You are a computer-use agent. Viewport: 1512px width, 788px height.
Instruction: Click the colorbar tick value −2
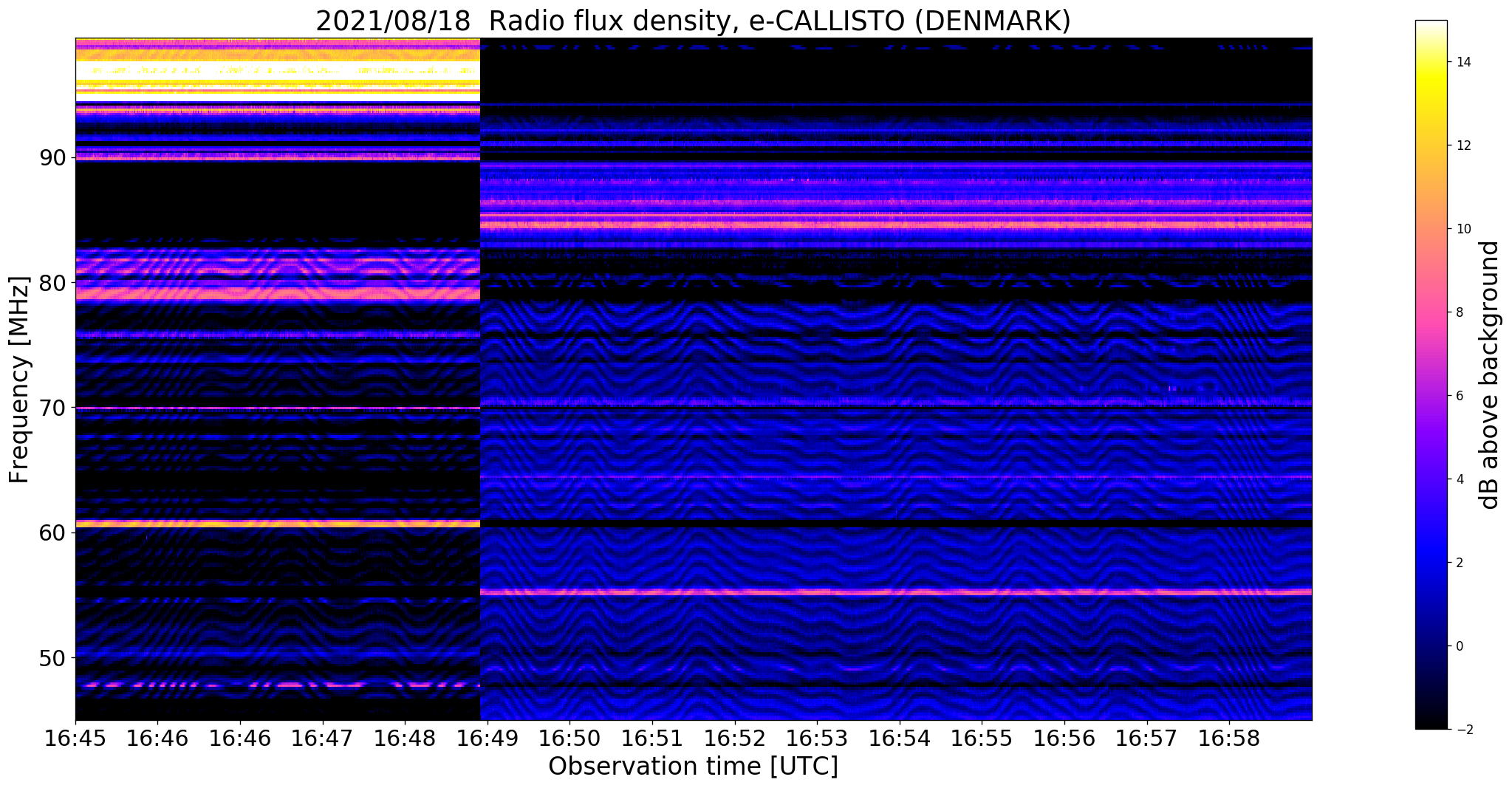coord(1462,730)
